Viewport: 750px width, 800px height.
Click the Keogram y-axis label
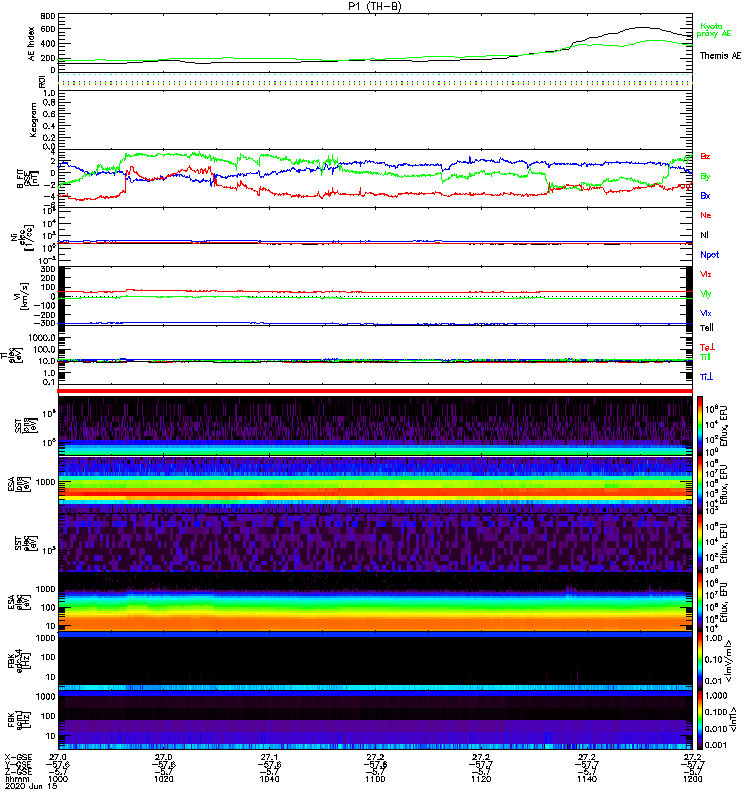[33, 119]
